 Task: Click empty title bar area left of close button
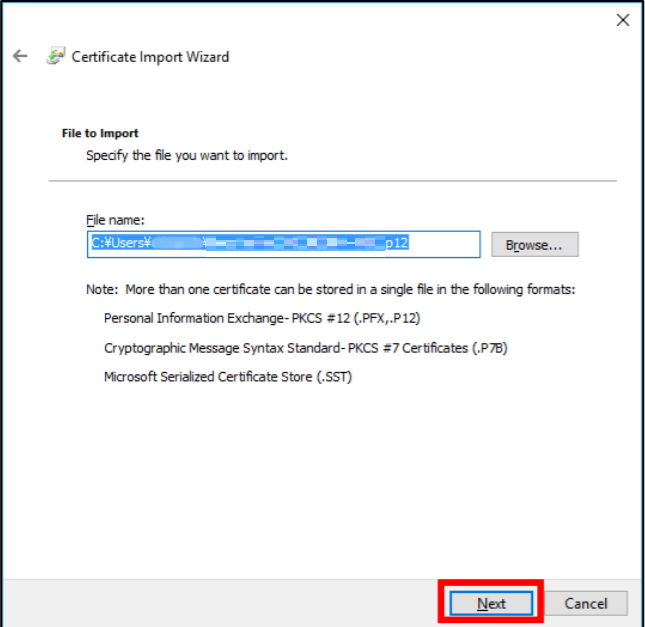click(400, 20)
